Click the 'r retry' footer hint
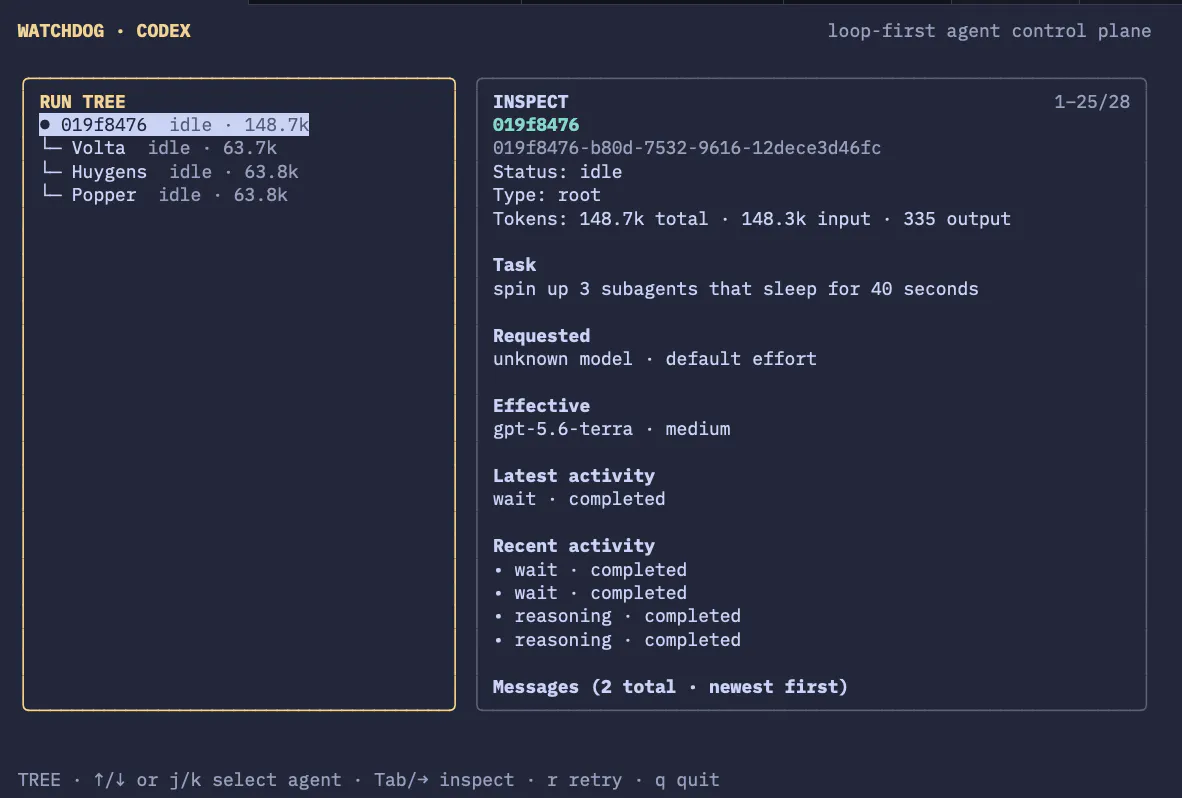This screenshot has width=1182, height=798. [x=584, y=780]
